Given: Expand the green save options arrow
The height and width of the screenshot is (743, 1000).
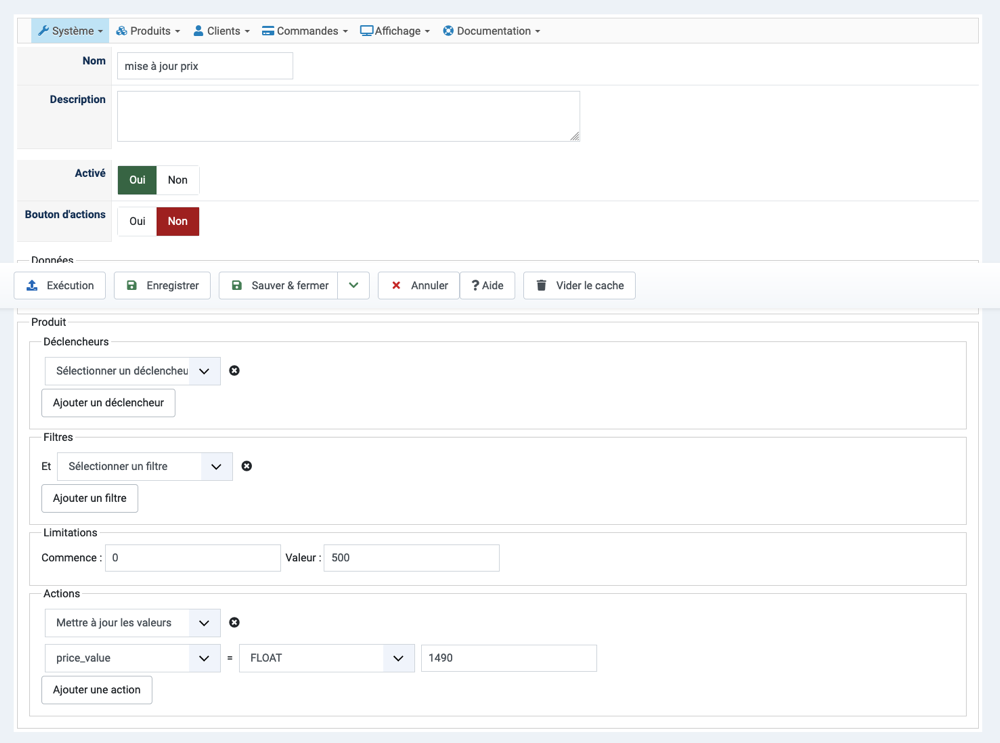Looking at the screenshot, I should click(x=354, y=285).
